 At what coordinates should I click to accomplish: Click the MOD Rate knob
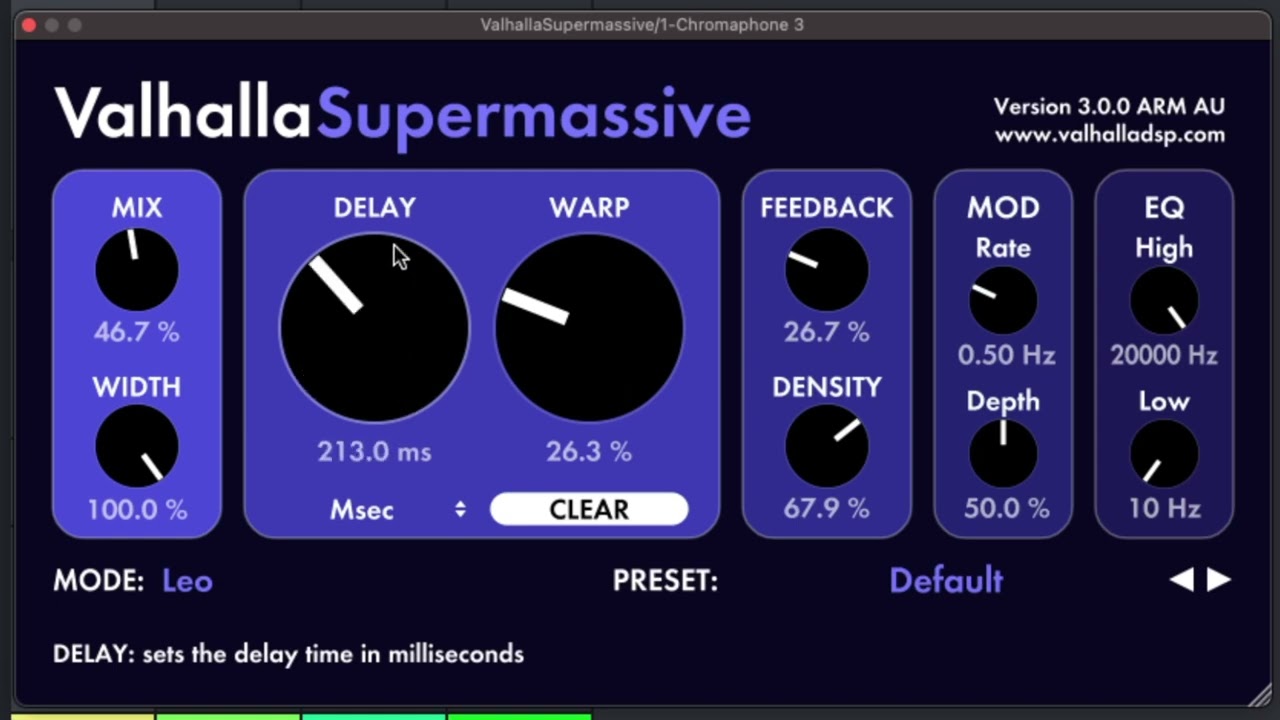click(x=1003, y=300)
